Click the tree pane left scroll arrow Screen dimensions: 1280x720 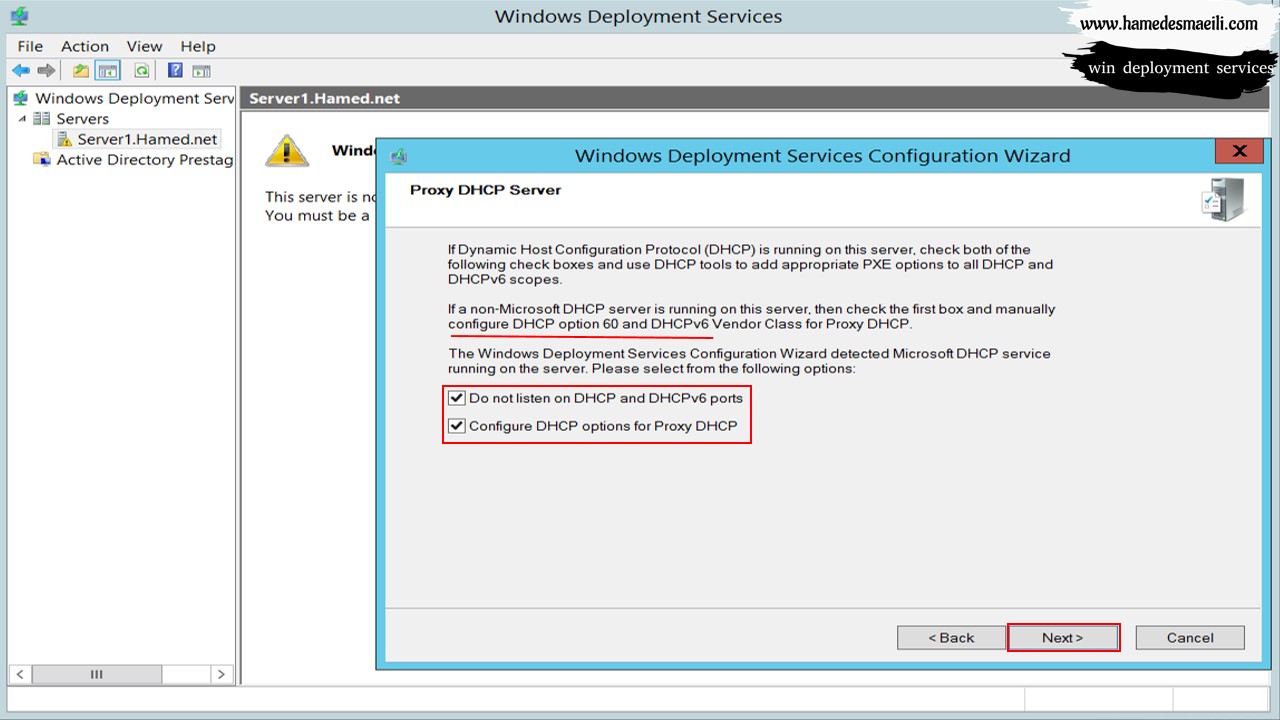[x=20, y=675]
